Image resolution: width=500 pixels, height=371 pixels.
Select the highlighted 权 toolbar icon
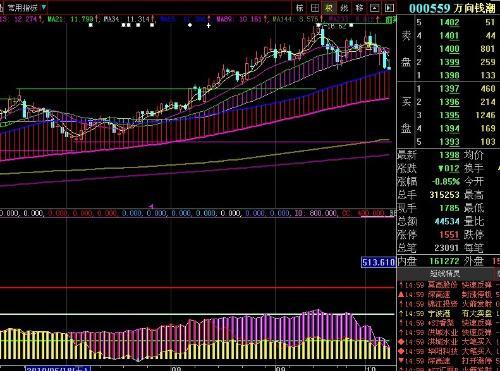[329, 8]
